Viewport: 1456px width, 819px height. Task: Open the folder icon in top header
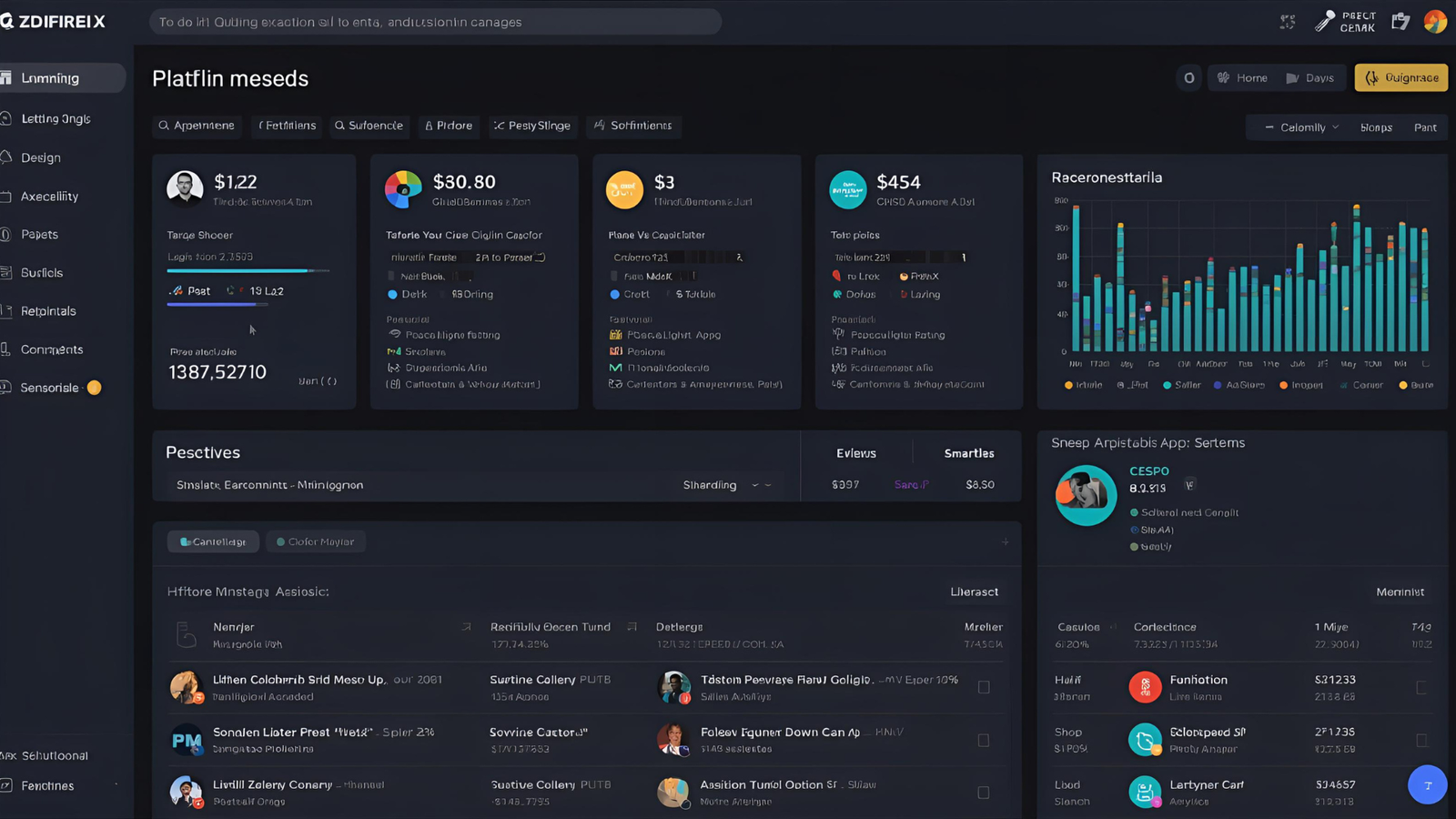pyautogui.click(x=1400, y=22)
